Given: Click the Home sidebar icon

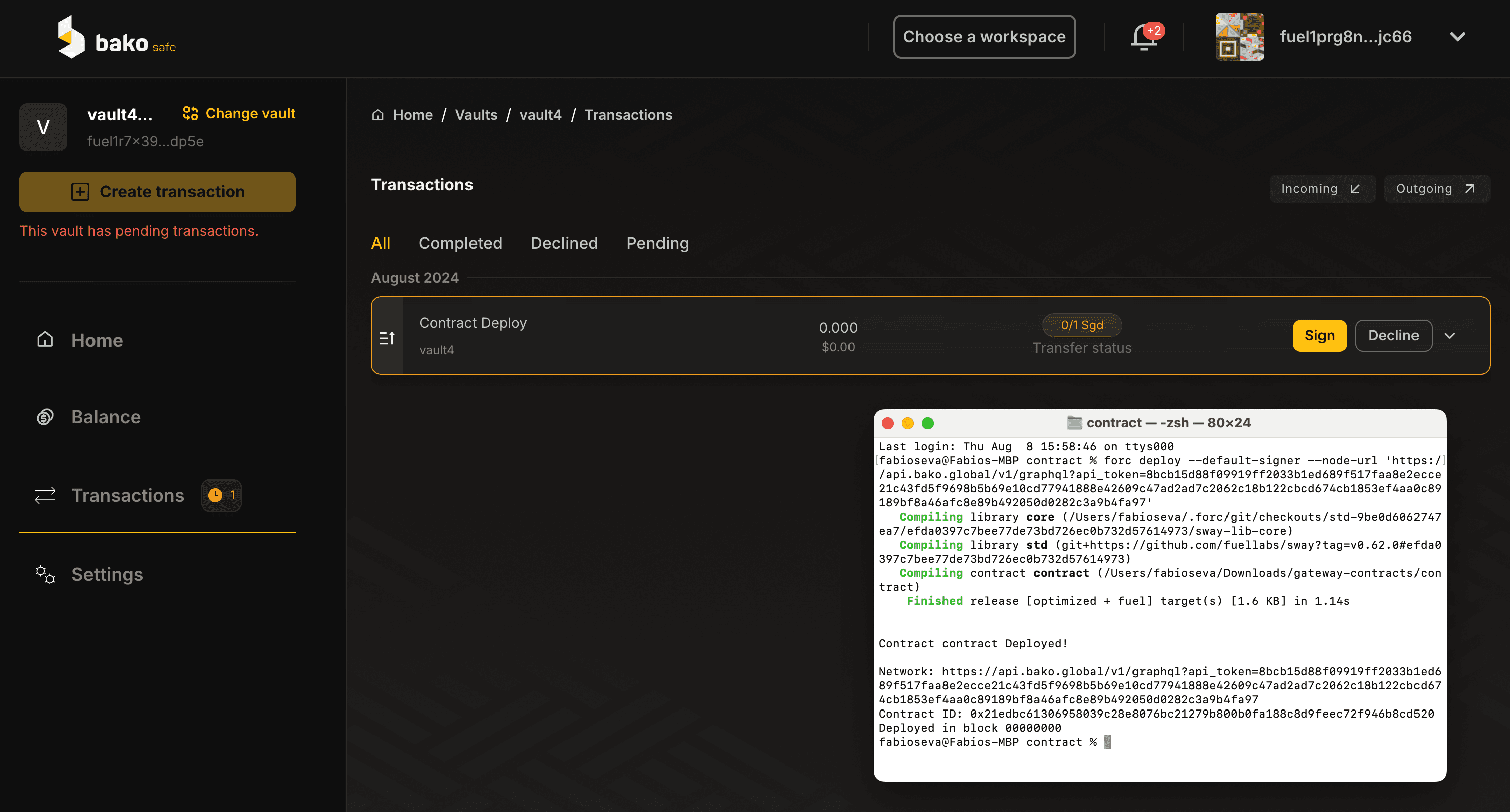Looking at the screenshot, I should pyautogui.click(x=44, y=339).
